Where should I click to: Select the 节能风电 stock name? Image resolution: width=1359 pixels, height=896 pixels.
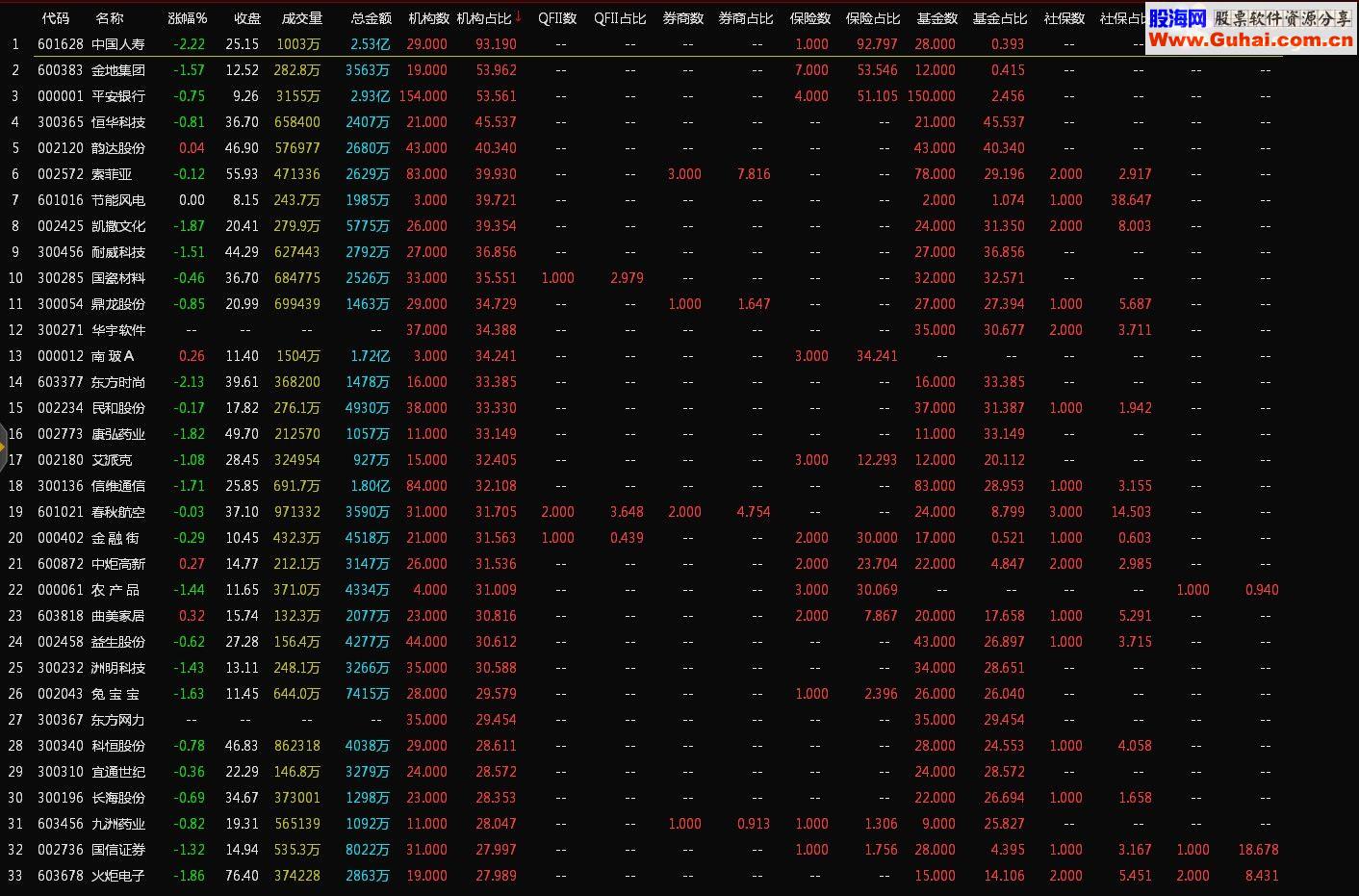[x=118, y=200]
